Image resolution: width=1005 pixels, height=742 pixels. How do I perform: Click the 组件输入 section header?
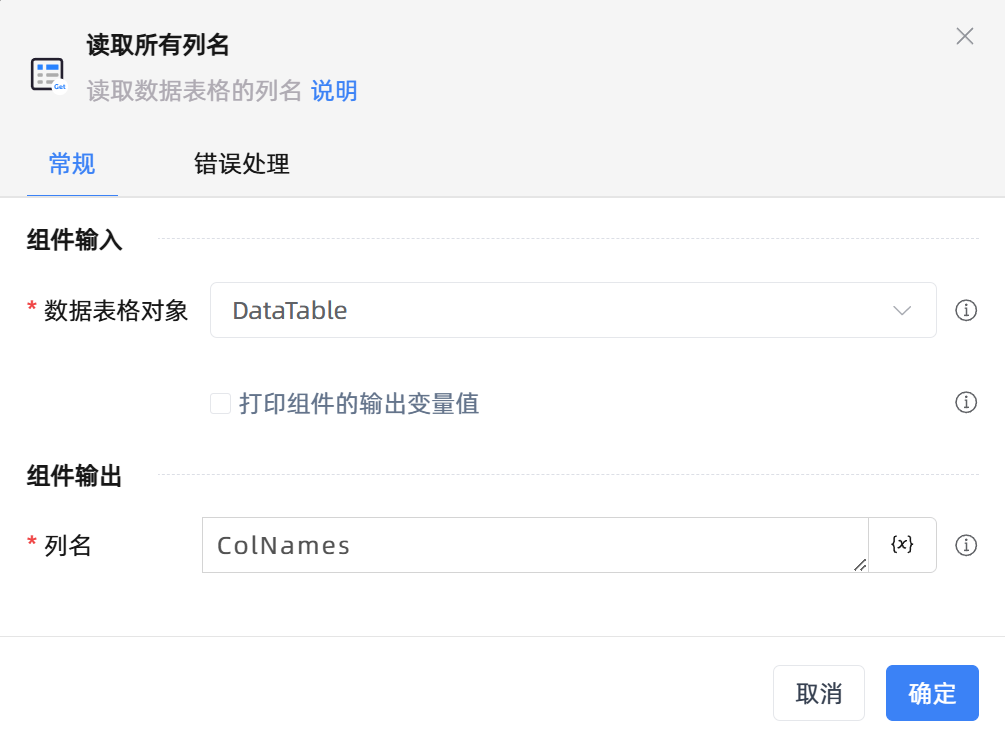click(74, 240)
